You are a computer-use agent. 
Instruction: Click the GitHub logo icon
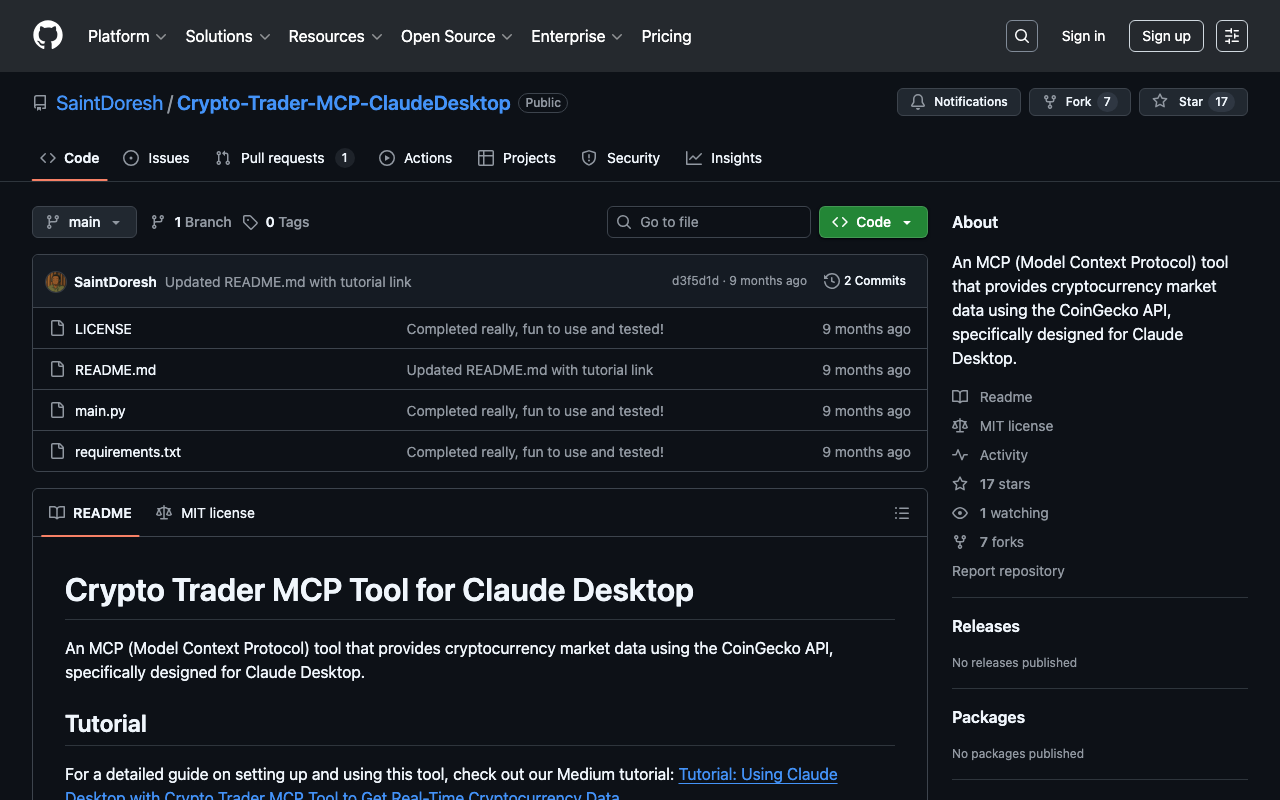[48, 36]
